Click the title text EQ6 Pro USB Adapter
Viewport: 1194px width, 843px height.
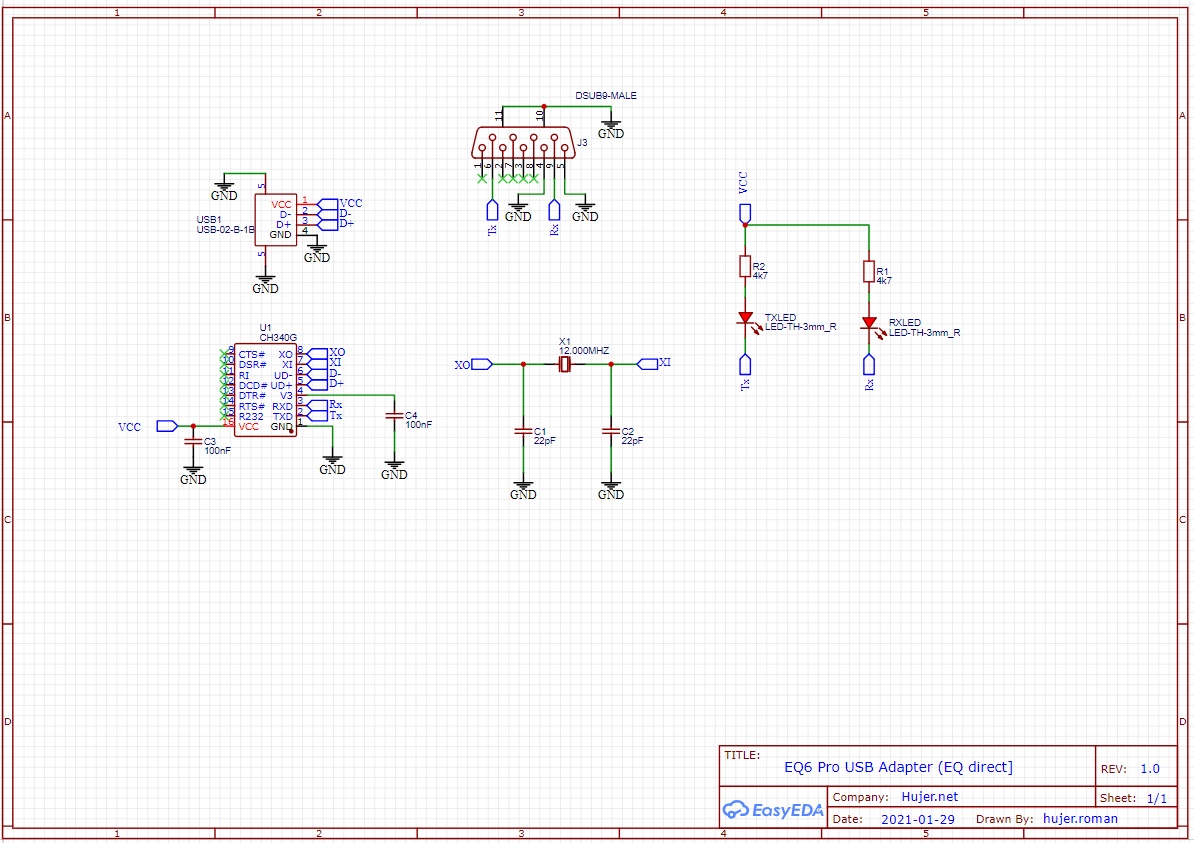897,767
